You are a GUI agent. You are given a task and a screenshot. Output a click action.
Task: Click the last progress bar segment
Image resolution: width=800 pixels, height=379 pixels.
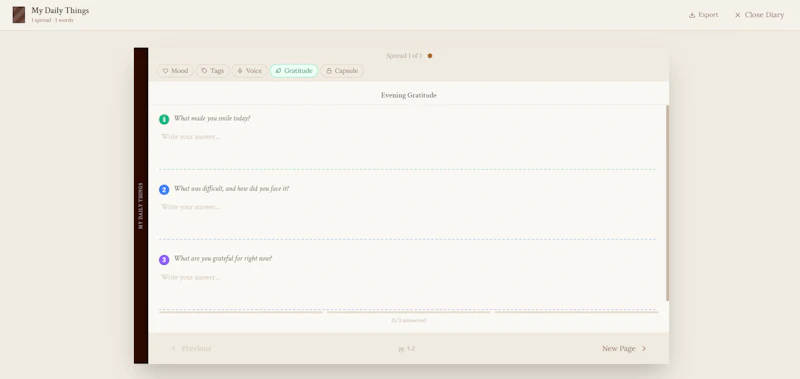[x=576, y=312]
